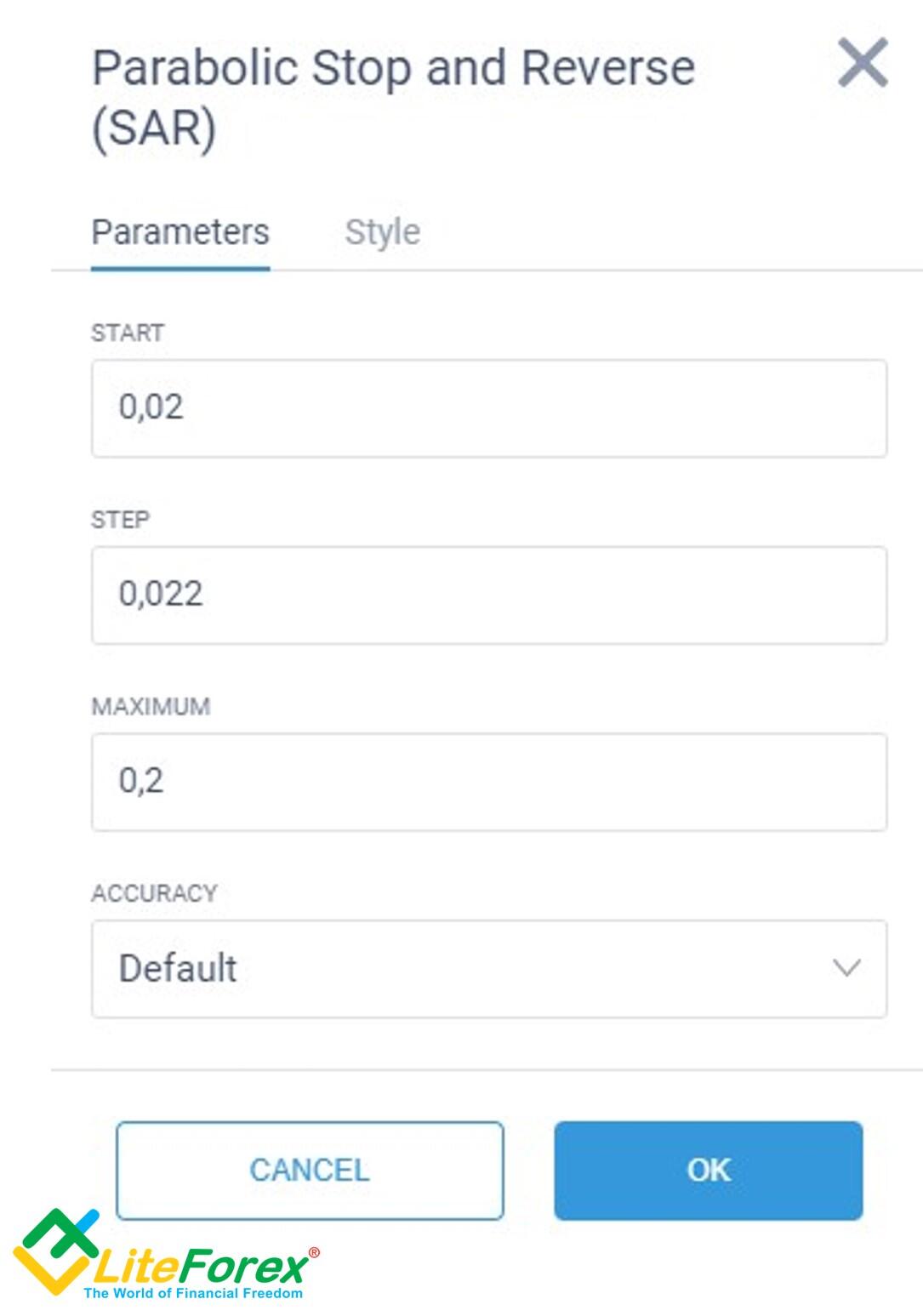The image size is (923, 1316).
Task: Dismiss changes with the CANCEL button
Action: coord(310,1171)
